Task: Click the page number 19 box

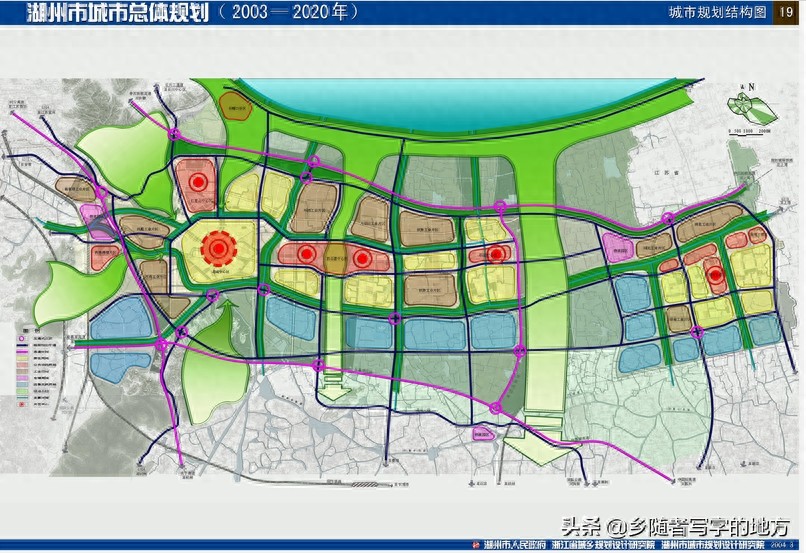Action: click(x=788, y=12)
